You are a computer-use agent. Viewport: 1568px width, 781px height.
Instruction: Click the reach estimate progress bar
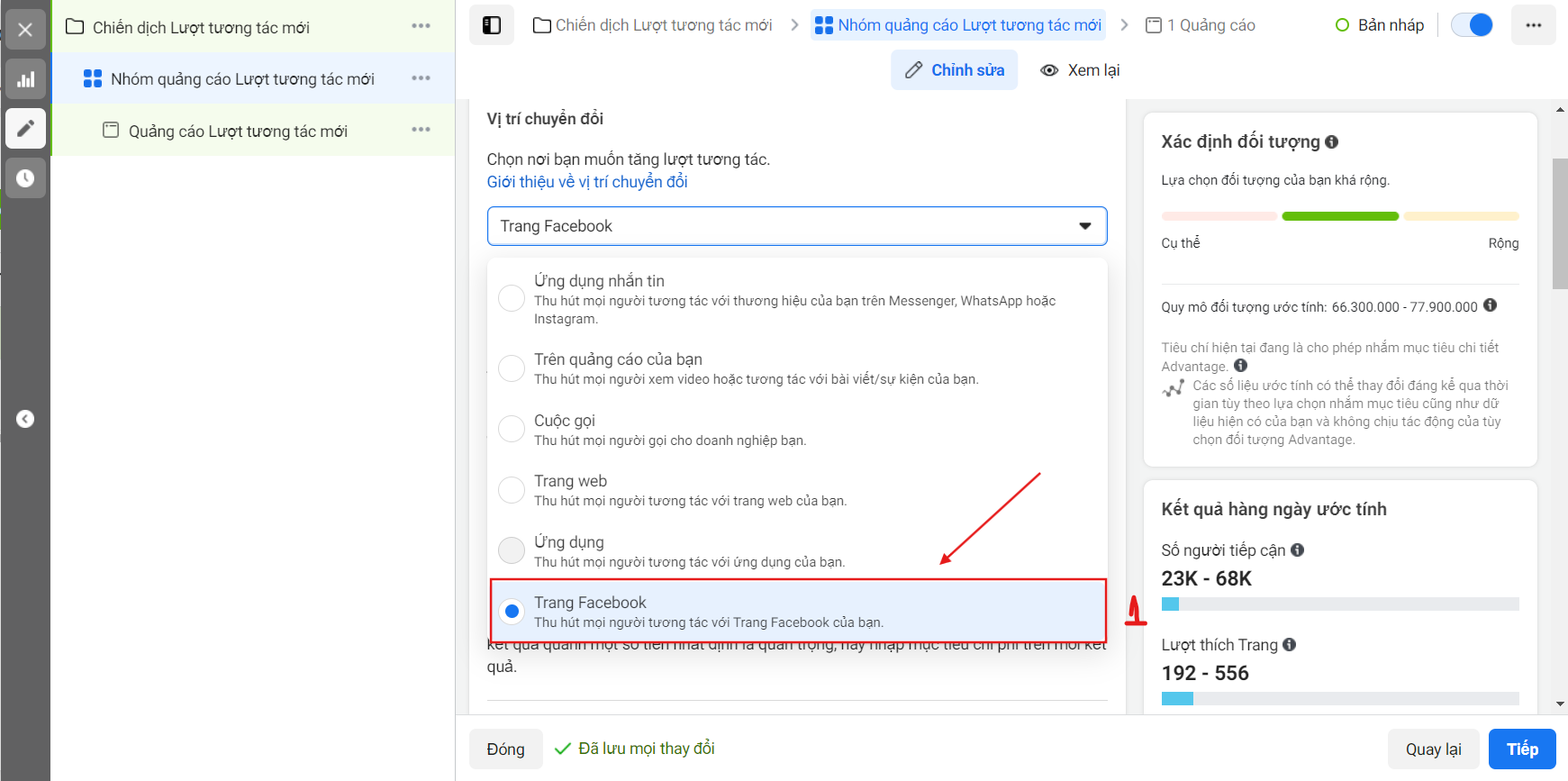coord(1340,604)
